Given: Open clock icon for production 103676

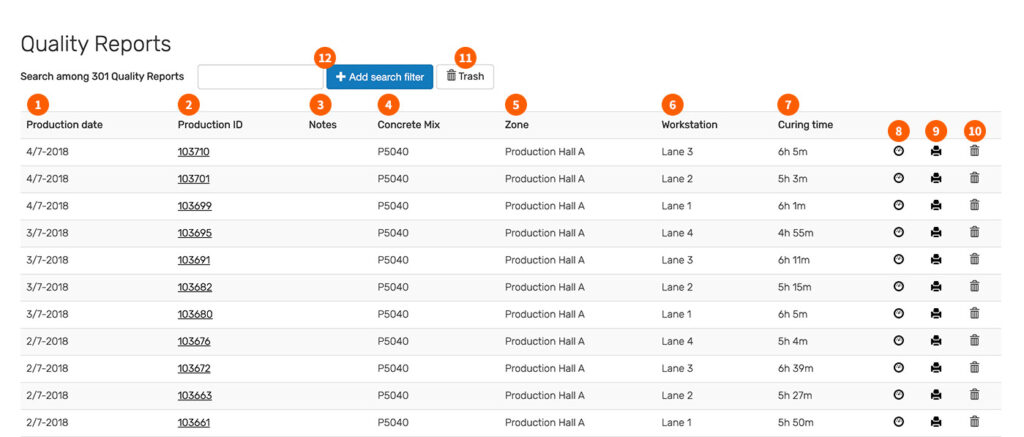Looking at the screenshot, I should (899, 340).
